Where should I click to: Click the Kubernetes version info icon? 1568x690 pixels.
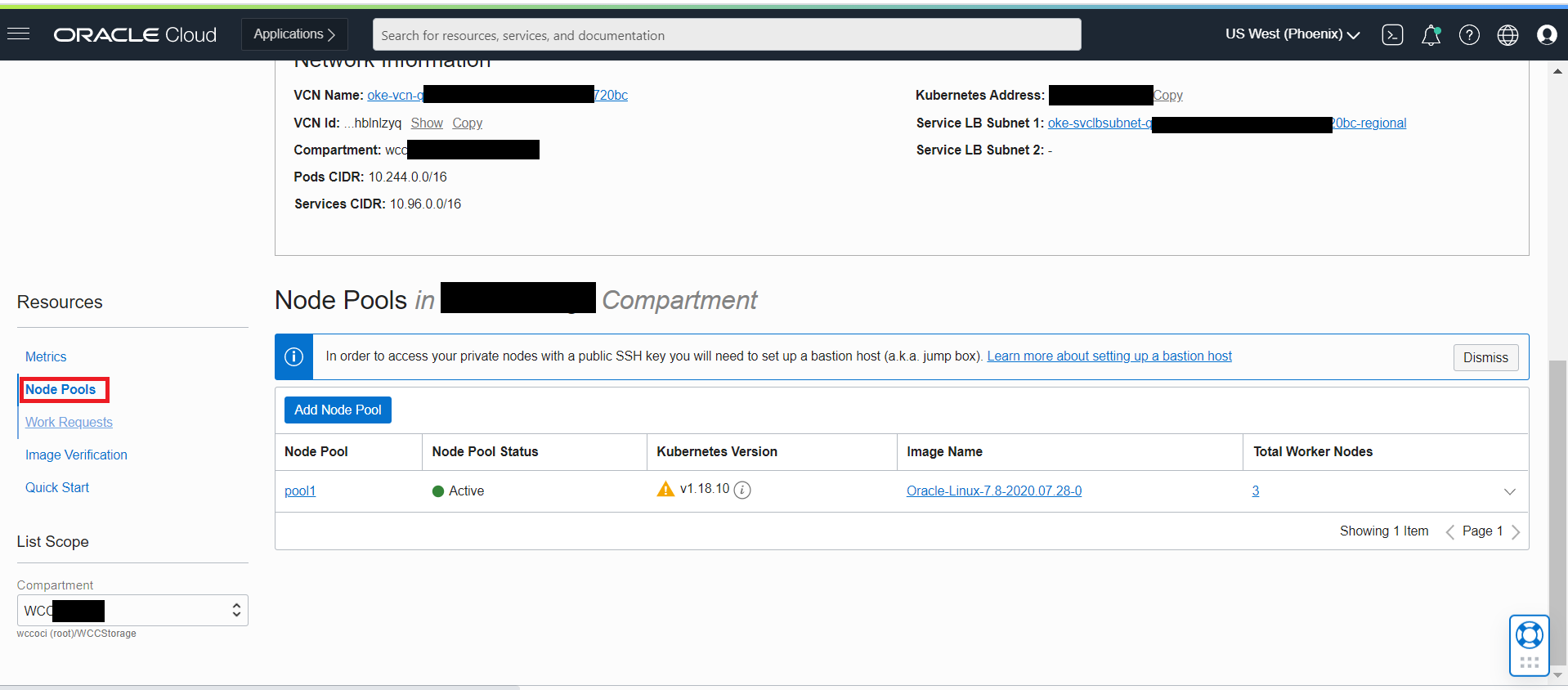[x=742, y=490]
